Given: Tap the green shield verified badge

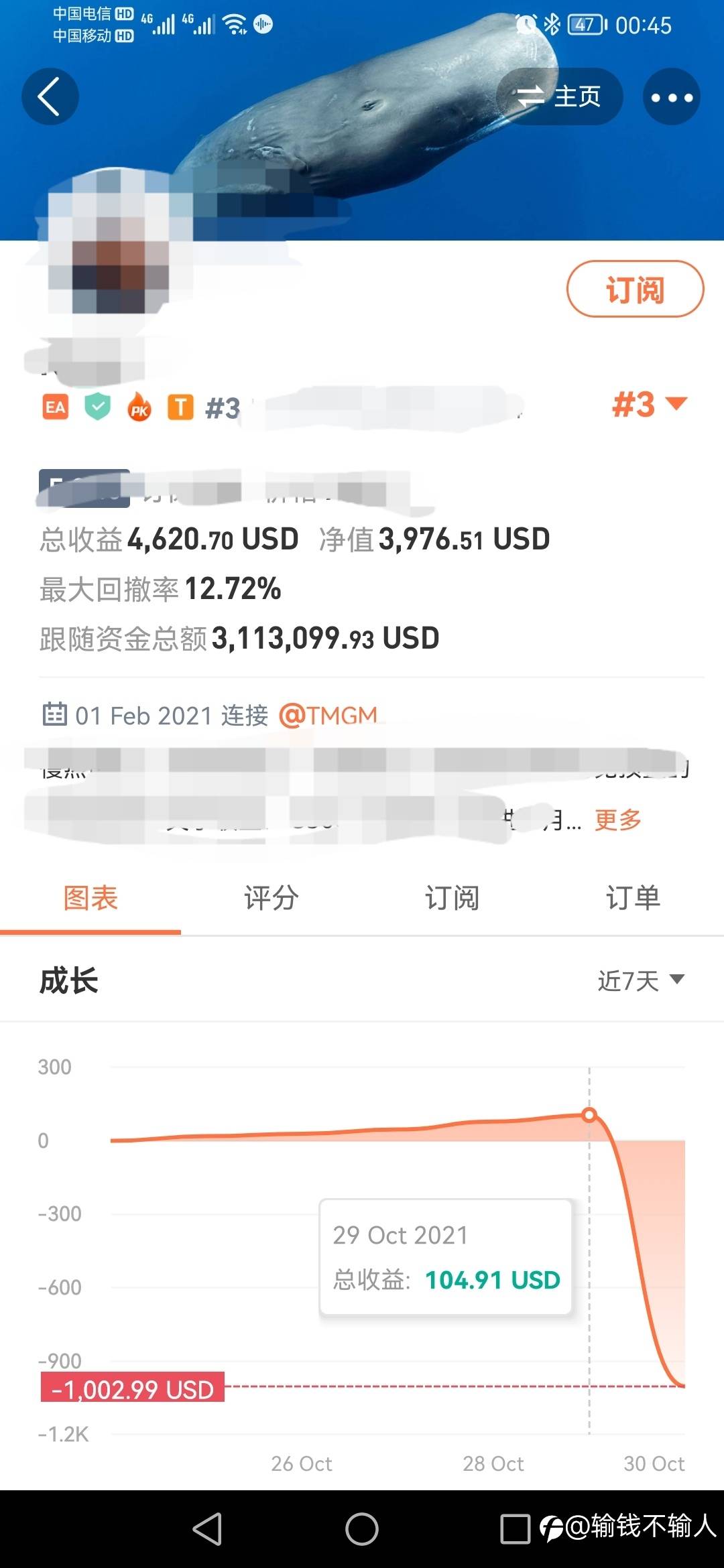Looking at the screenshot, I should click(98, 407).
